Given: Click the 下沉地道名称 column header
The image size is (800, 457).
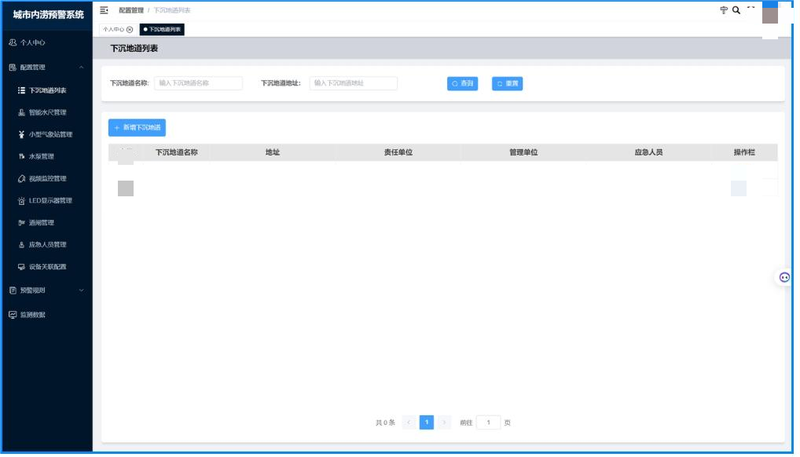Looking at the screenshot, I should pyautogui.click(x=177, y=153).
